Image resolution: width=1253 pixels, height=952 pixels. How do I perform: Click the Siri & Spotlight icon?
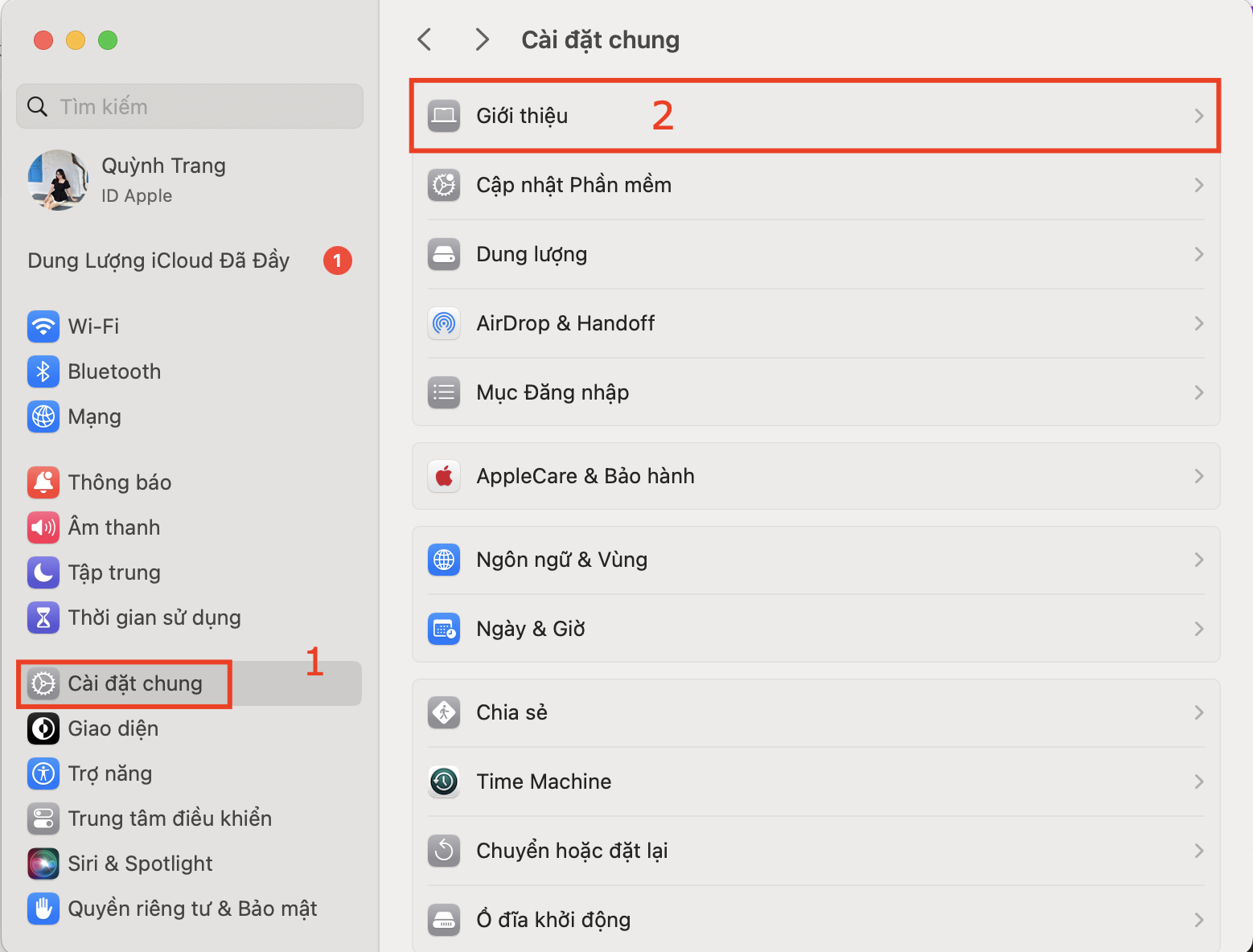point(43,864)
